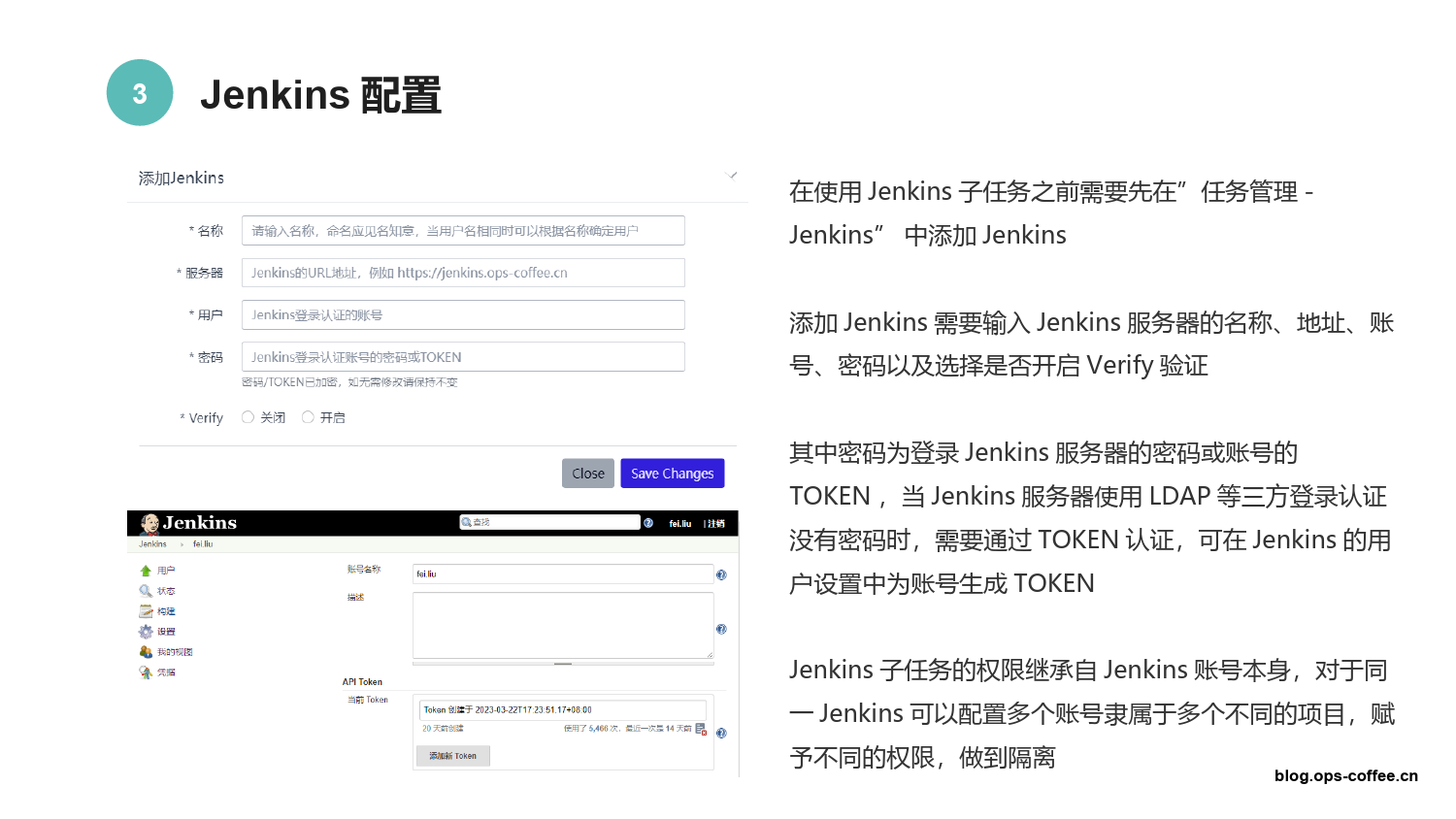Click the 添加新 Token button
This screenshot has width=1456, height=819.
[x=453, y=756]
